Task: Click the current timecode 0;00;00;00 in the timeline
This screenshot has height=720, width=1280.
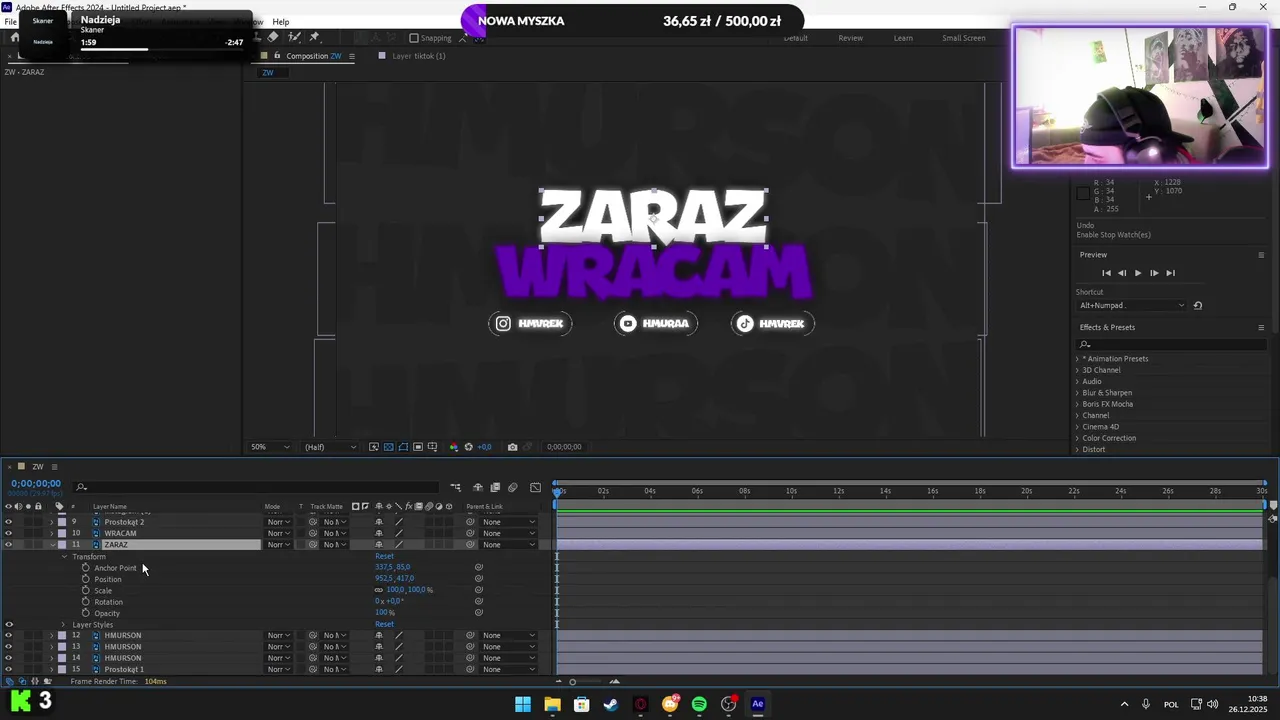Action: [x=36, y=484]
